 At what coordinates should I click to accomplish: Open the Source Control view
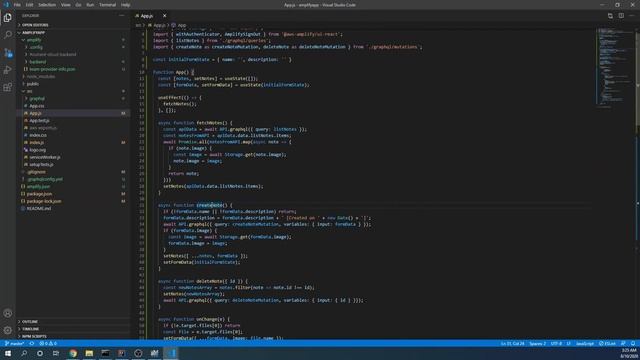[7, 53]
